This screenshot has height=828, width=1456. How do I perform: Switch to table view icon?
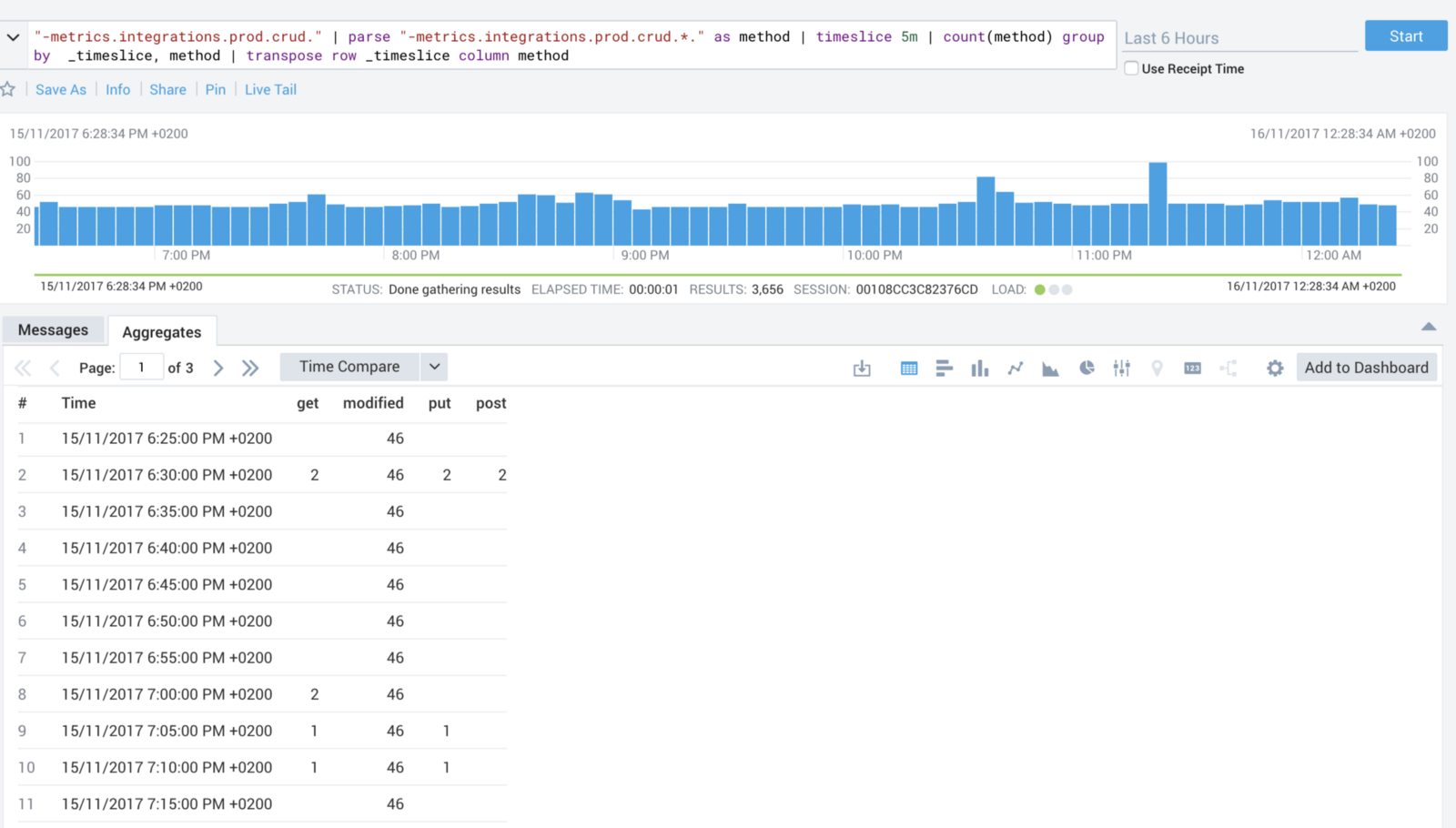coord(908,369)
